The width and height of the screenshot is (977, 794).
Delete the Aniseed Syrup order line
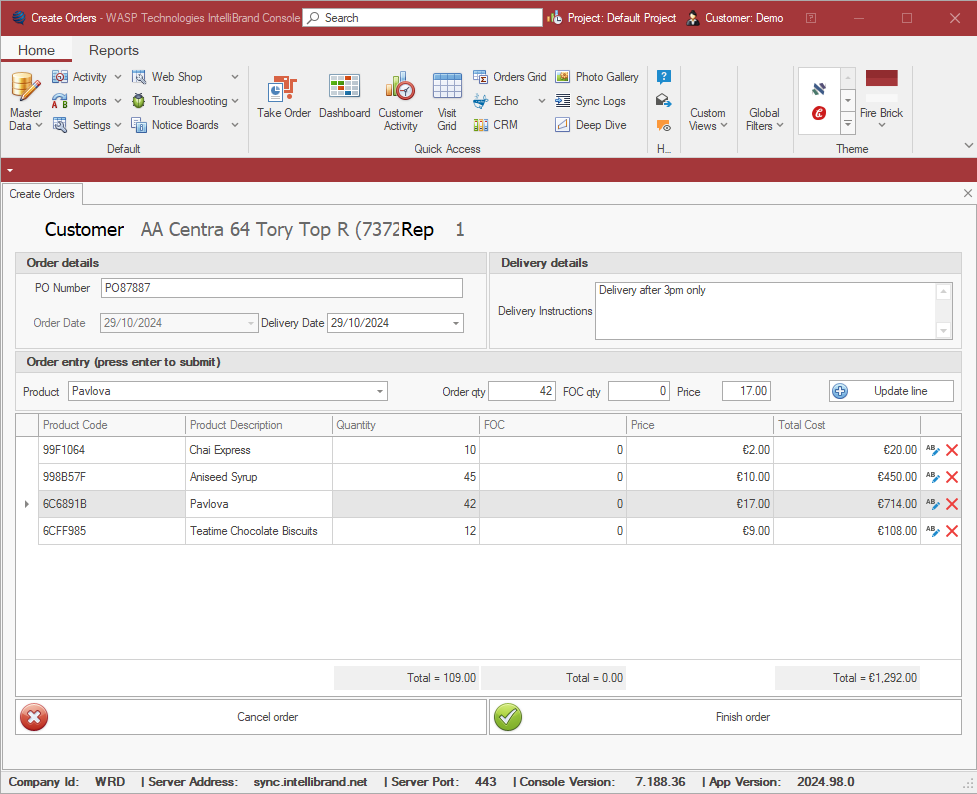pyautogui.click(x=952, y=477)
